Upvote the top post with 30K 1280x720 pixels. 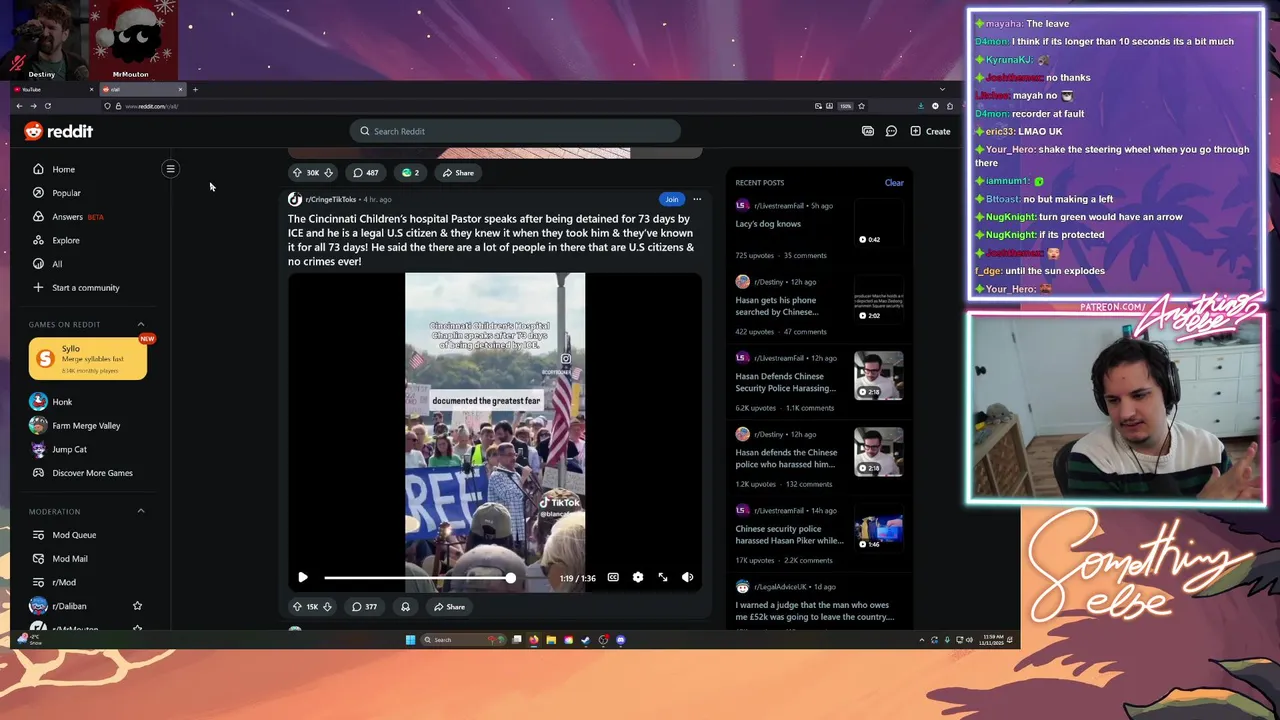click(297, 173)
